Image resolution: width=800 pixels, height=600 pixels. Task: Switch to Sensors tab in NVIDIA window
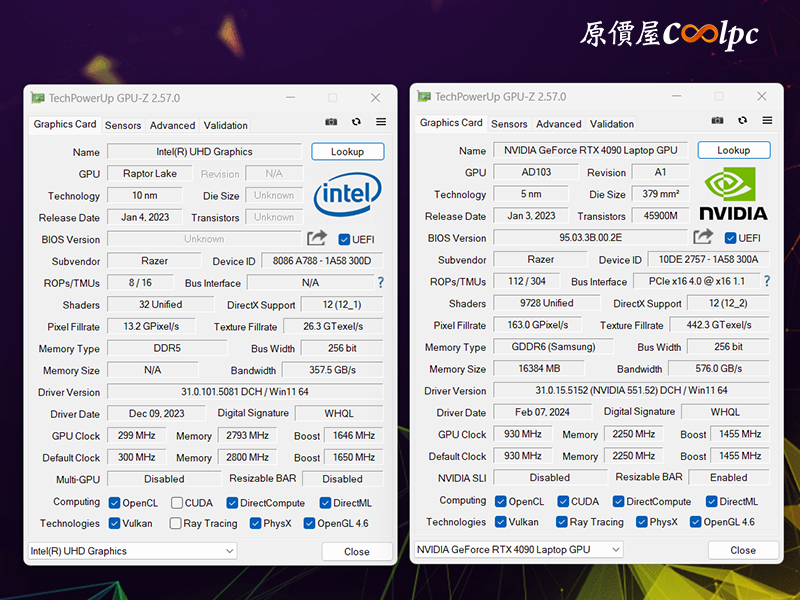tap(509, 123)
